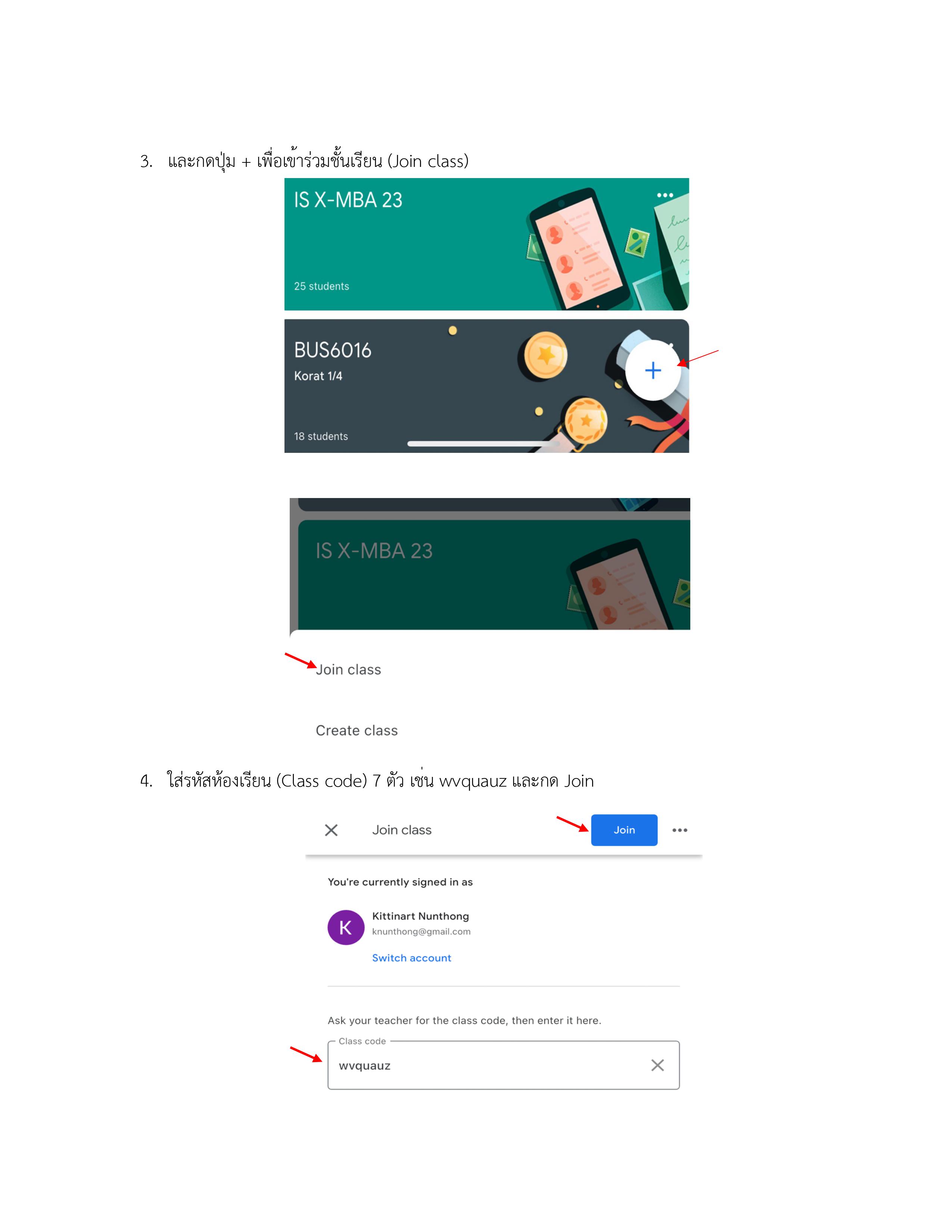Click the blue Join button

pos(624,830)
